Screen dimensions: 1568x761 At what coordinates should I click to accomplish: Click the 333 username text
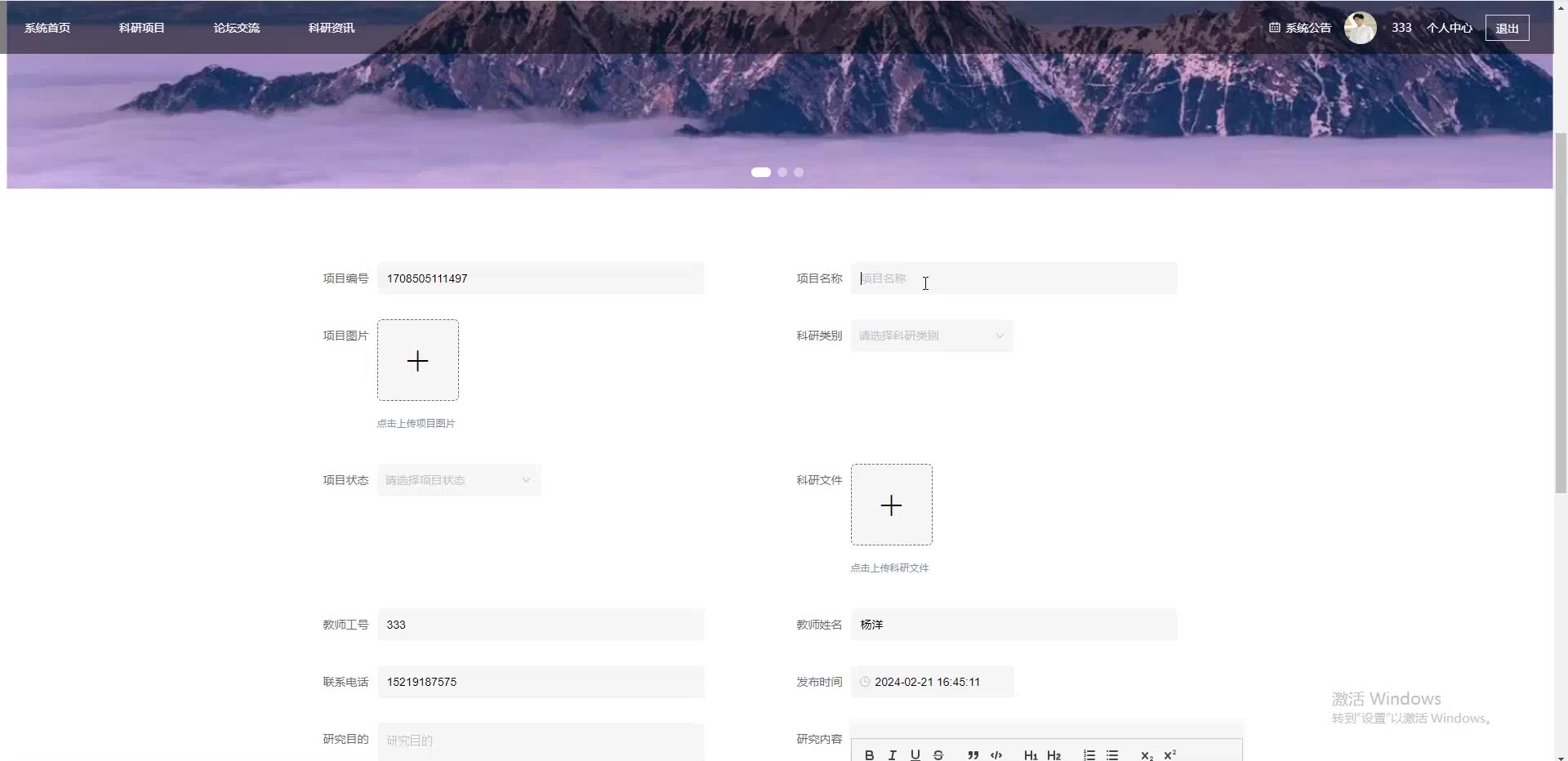tap(1402, 28)
